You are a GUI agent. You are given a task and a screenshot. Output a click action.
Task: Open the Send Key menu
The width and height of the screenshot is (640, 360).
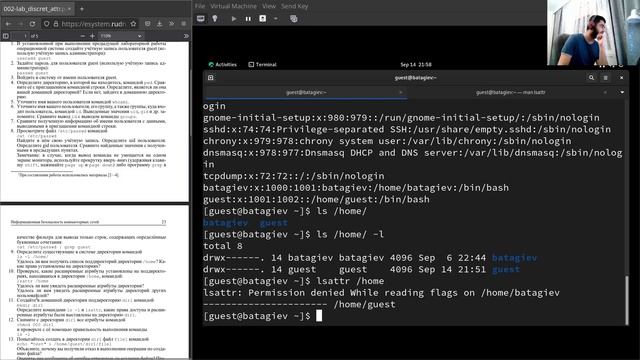click(294, 6)
